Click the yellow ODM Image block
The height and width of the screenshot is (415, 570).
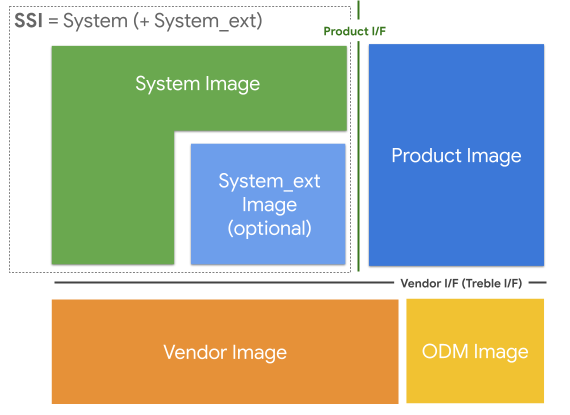(475, 351)
